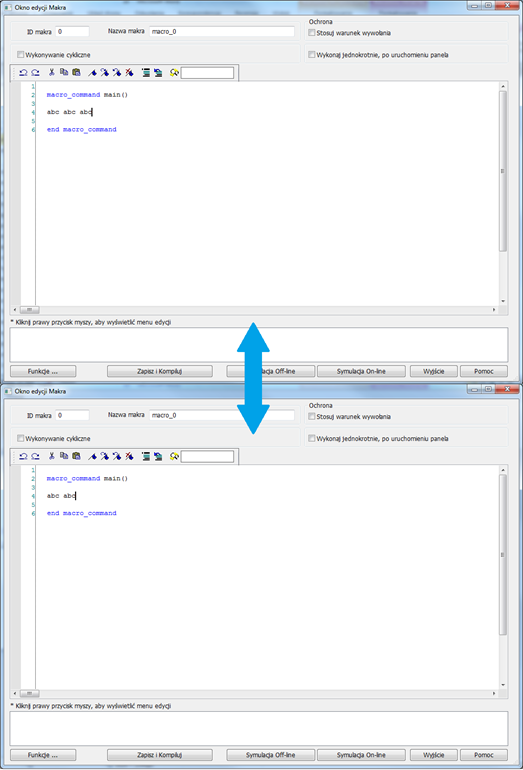Viewport: 523px width, 770px height.
Task: Click 'Symulacja On-line' button in upper window
Action: pos(361,371)
